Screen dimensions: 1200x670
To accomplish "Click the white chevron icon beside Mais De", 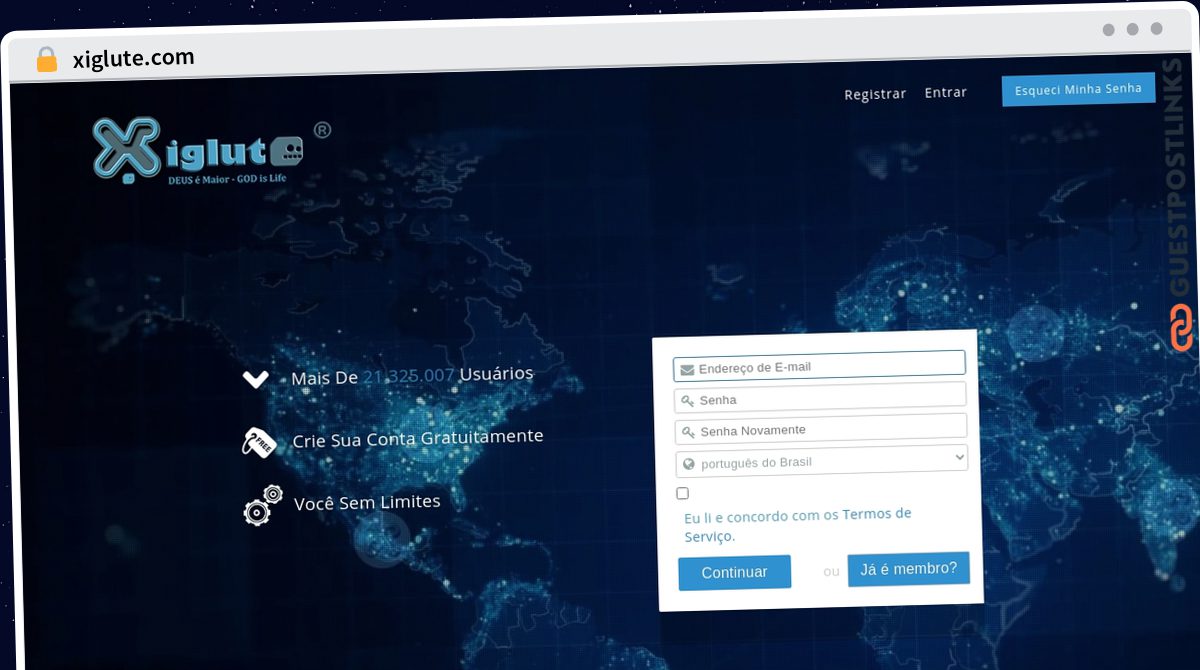I will pyautogui.click(x=255, y=379).
